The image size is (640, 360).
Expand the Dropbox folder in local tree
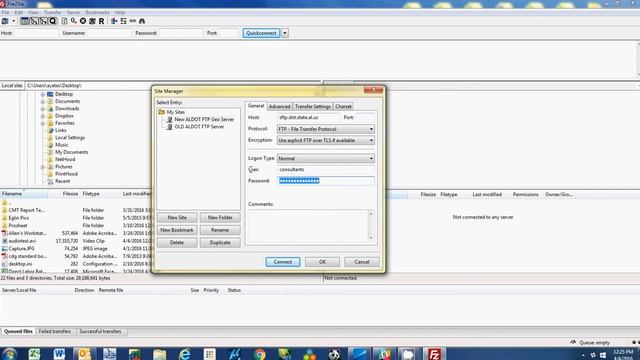pos(42,116)
